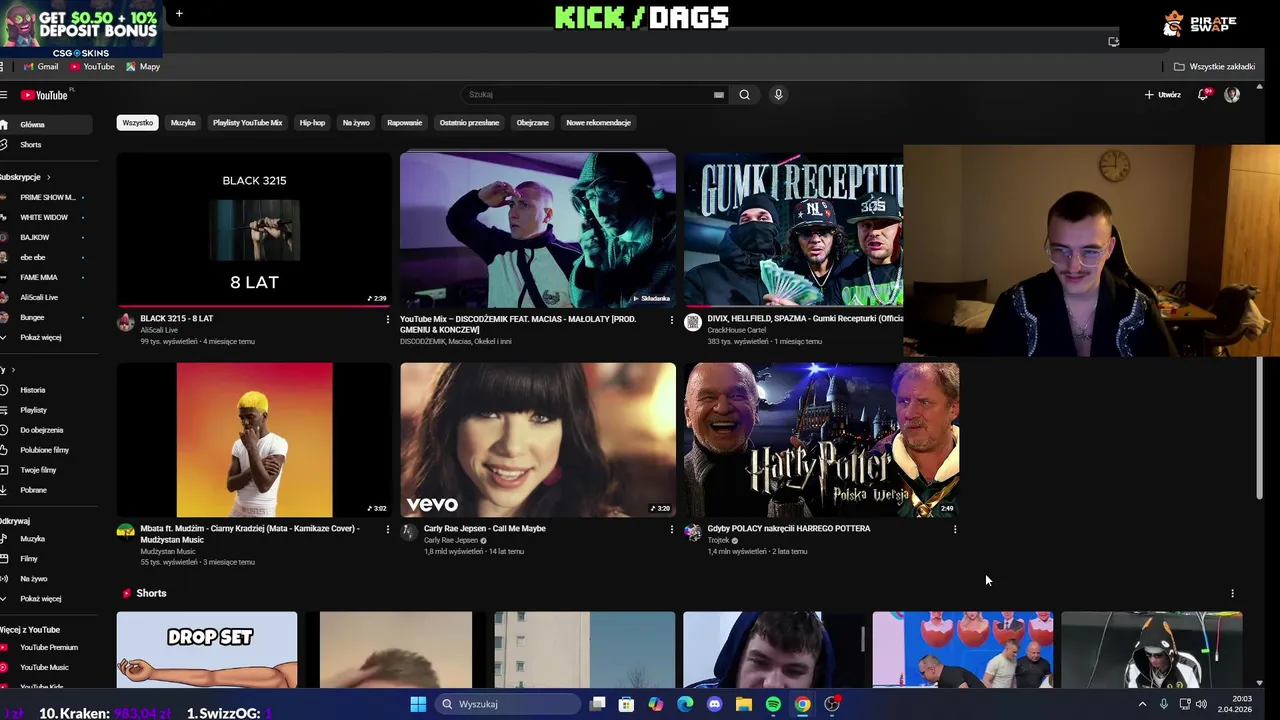Open options for Call Me Maybe video

672,530
